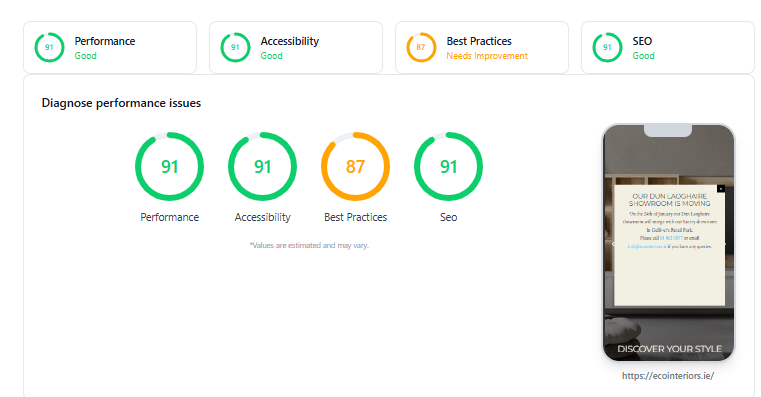This screenshot has width=761, height=397.
Task: Select the Best Practices tab card
Action: click(x=482, y=48)
